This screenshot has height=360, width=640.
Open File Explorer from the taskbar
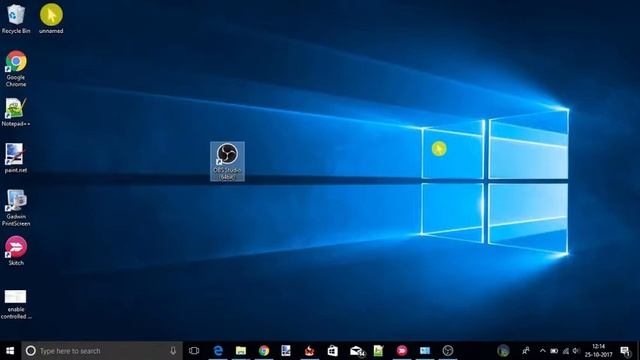(241, 351)
